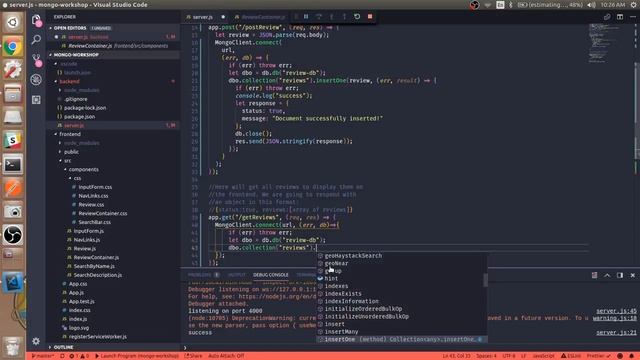This screenshot has height=360, width=640.
Task: Open OBS Studio from the dock
Action: point(13,235)
